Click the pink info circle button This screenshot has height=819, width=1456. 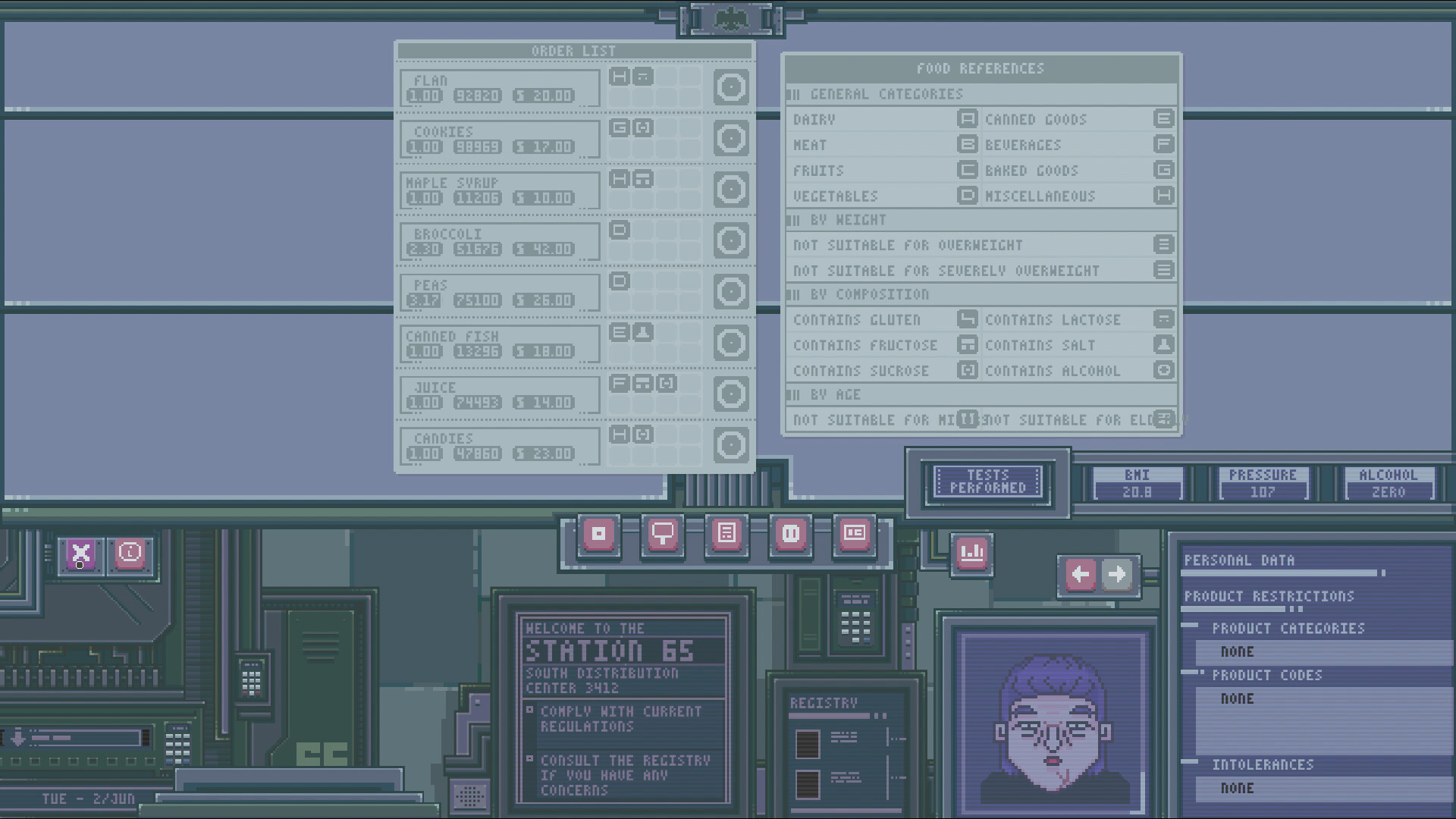point(130,554)
